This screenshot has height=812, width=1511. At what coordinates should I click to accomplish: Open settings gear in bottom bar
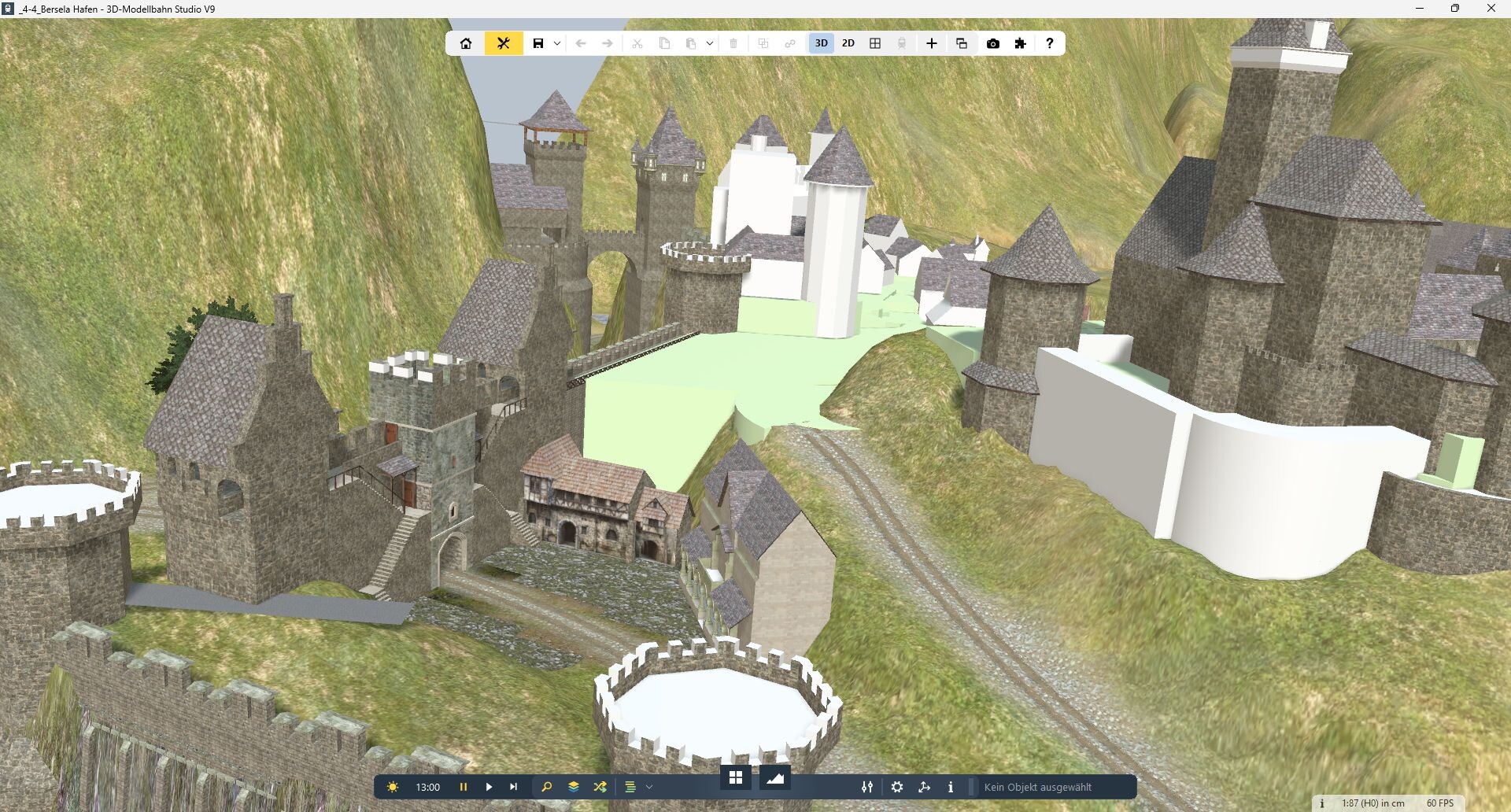(897, 787)
